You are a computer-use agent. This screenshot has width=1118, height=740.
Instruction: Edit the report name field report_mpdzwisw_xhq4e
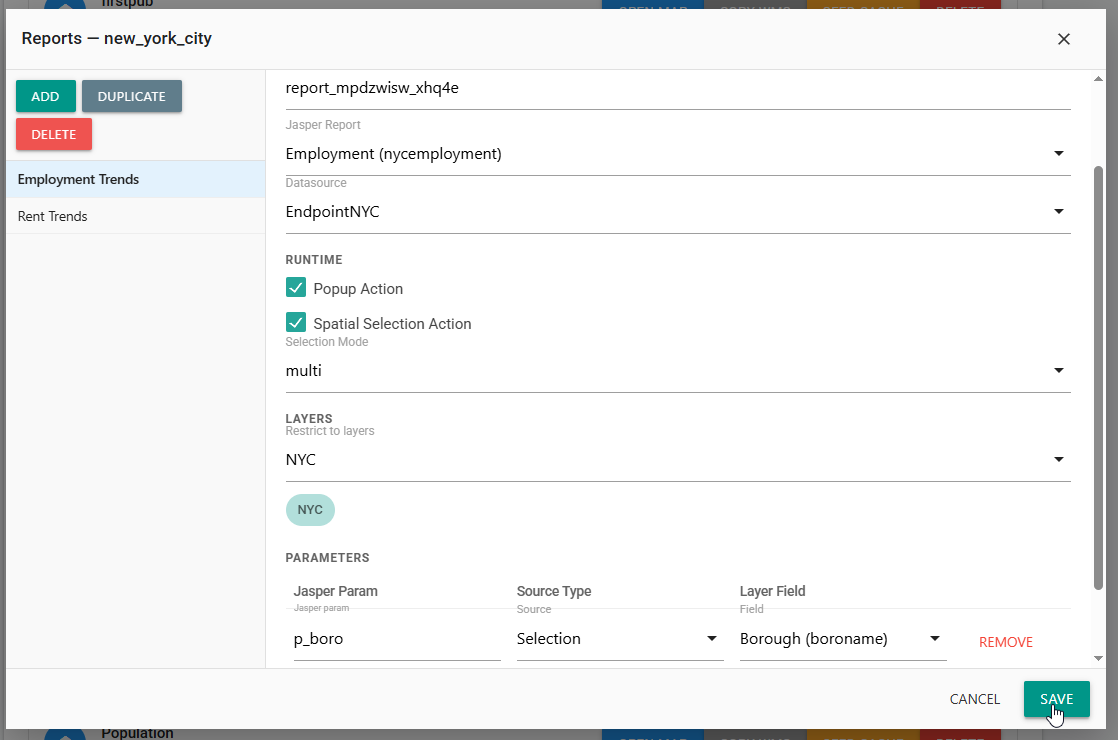point(677,88)
